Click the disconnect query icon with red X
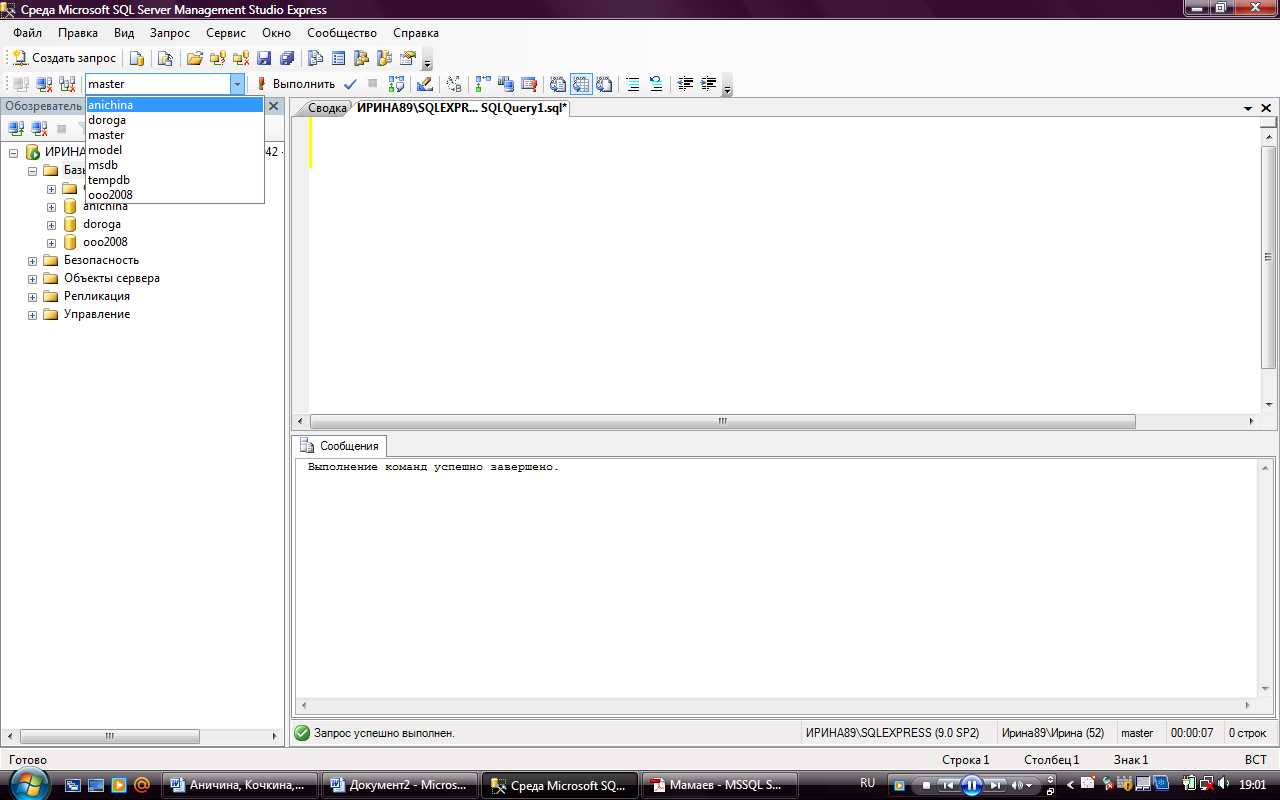This screenshot has height=800, width=1280. [x=44, y=84]
